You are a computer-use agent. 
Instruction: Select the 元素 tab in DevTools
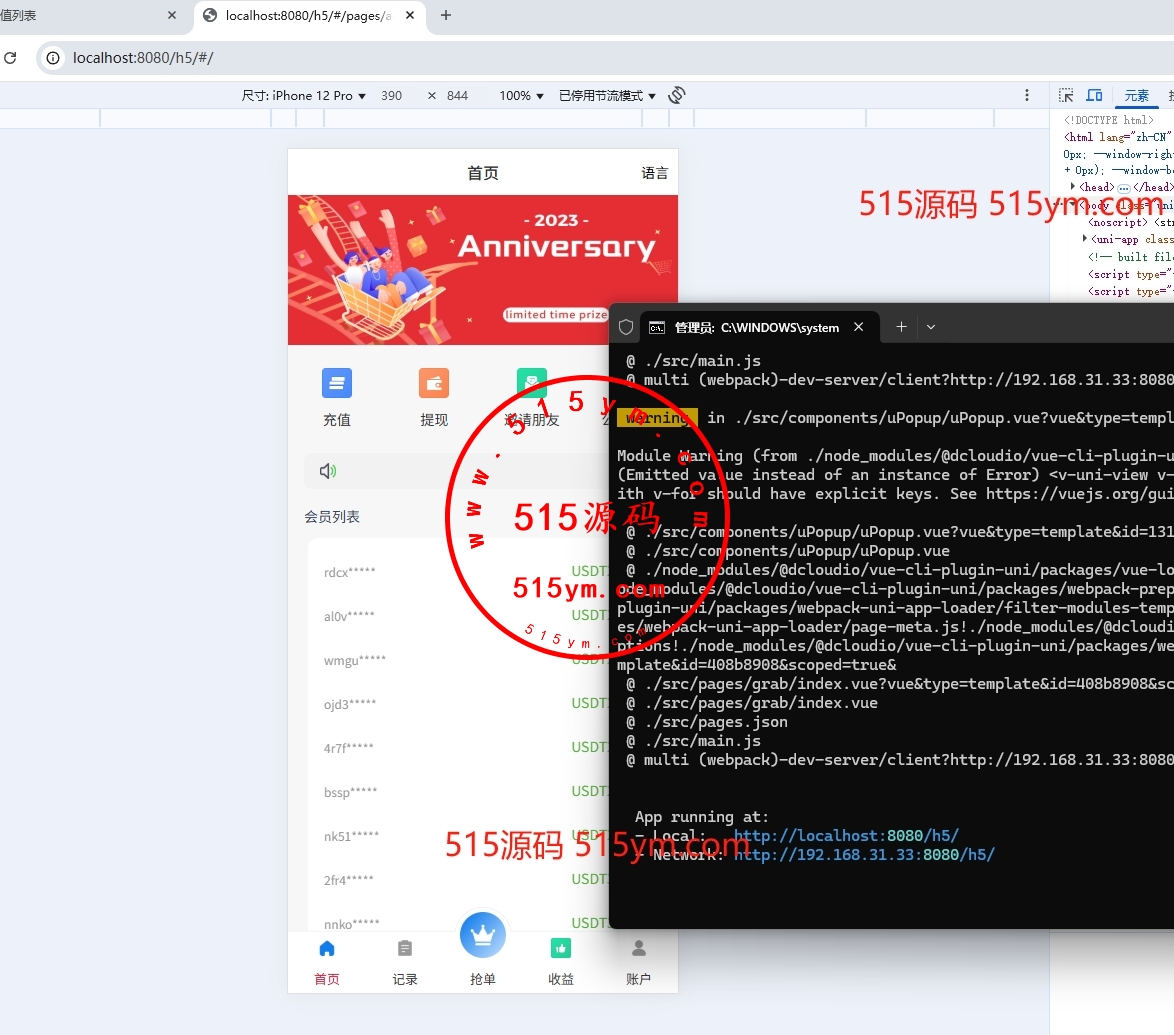point(1136,96)
